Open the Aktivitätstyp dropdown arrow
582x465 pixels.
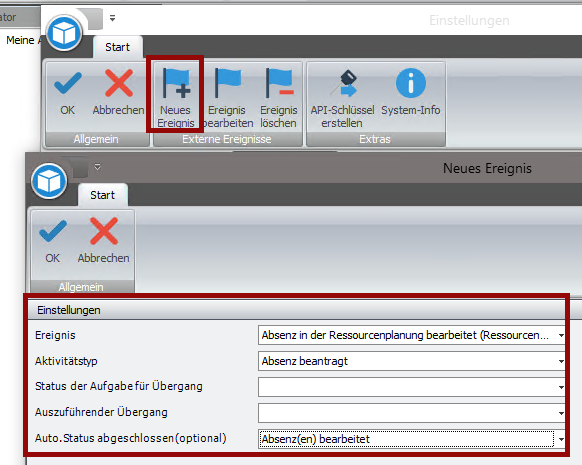561,361
